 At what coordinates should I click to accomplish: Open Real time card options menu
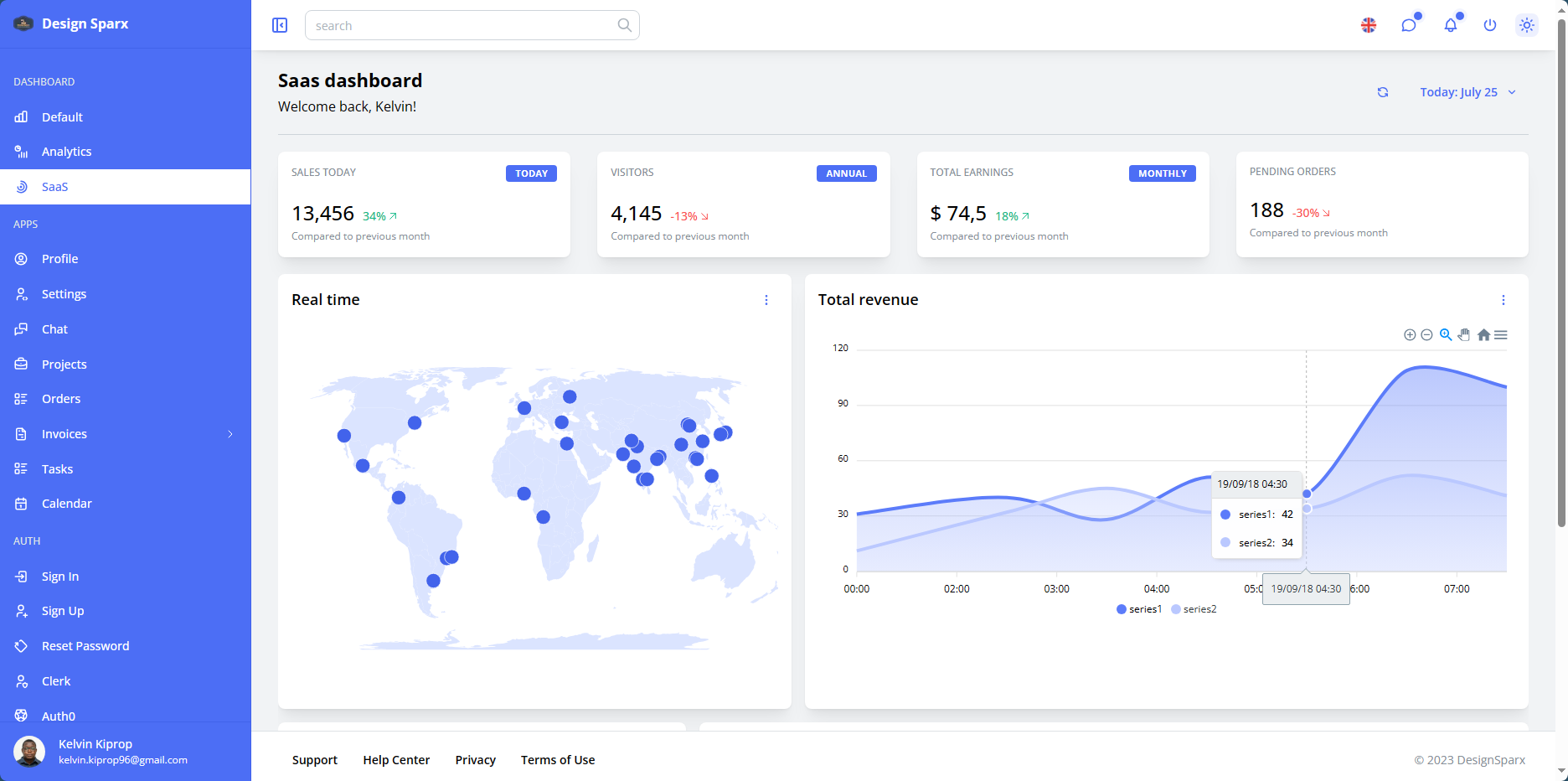pos(766,300)
